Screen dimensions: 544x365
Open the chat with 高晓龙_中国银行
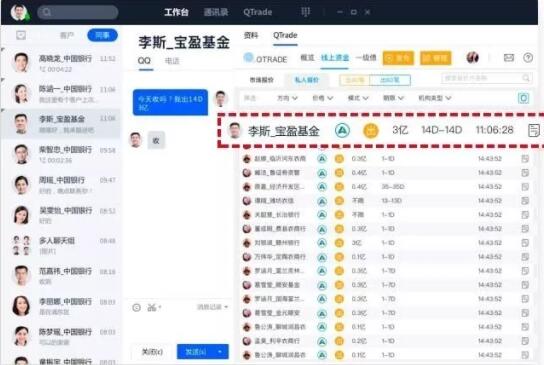[x=61, y=63]
